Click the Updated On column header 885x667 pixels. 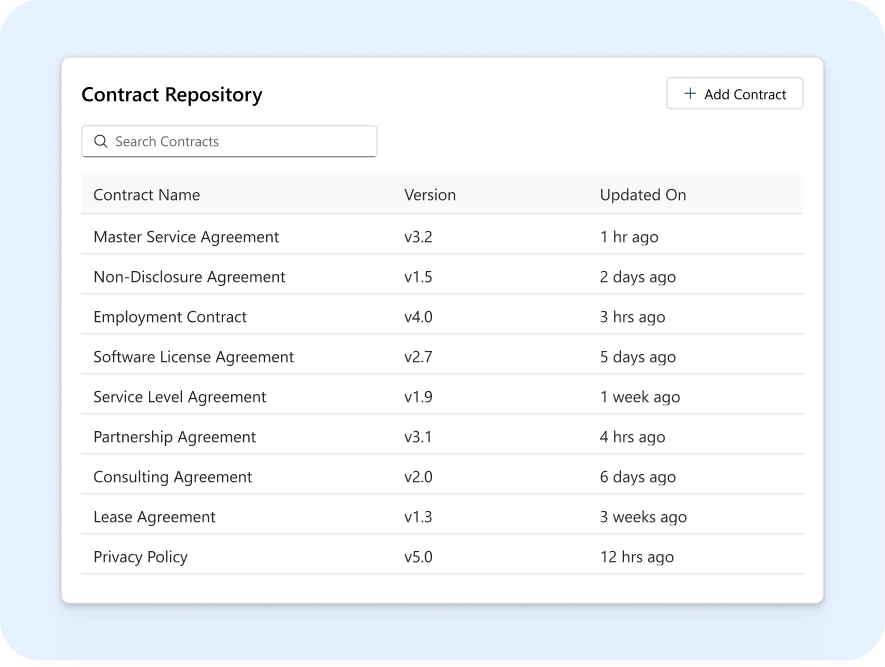pos(643,195)
